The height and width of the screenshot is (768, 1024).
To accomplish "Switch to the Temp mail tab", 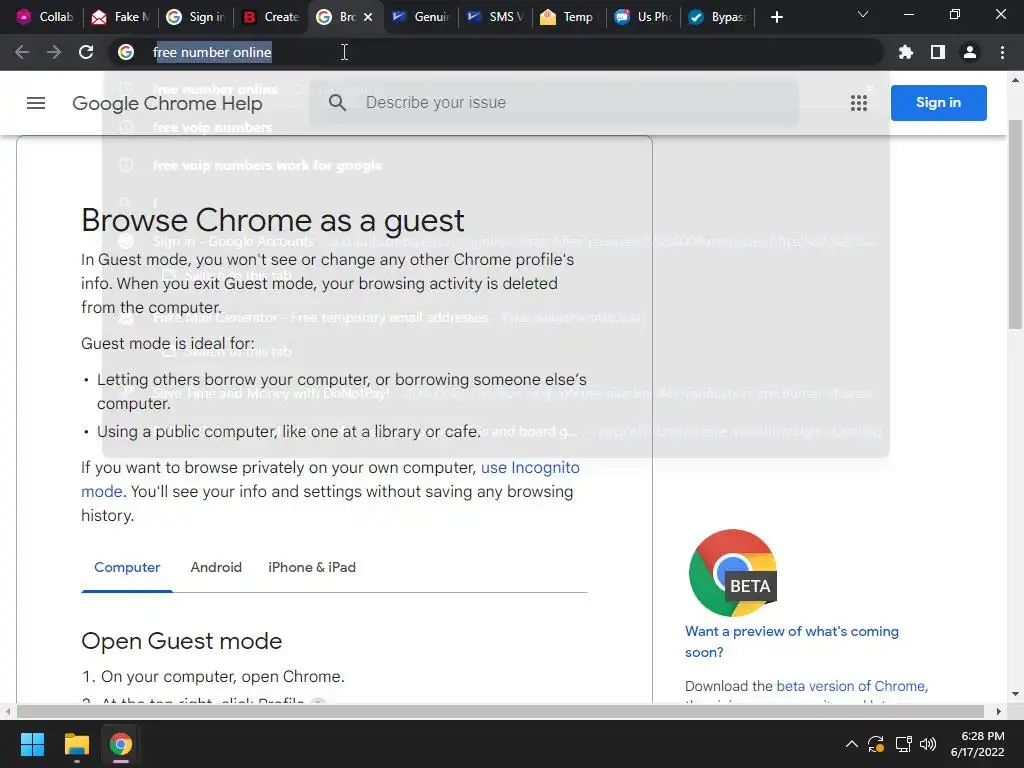I will 567,17.
